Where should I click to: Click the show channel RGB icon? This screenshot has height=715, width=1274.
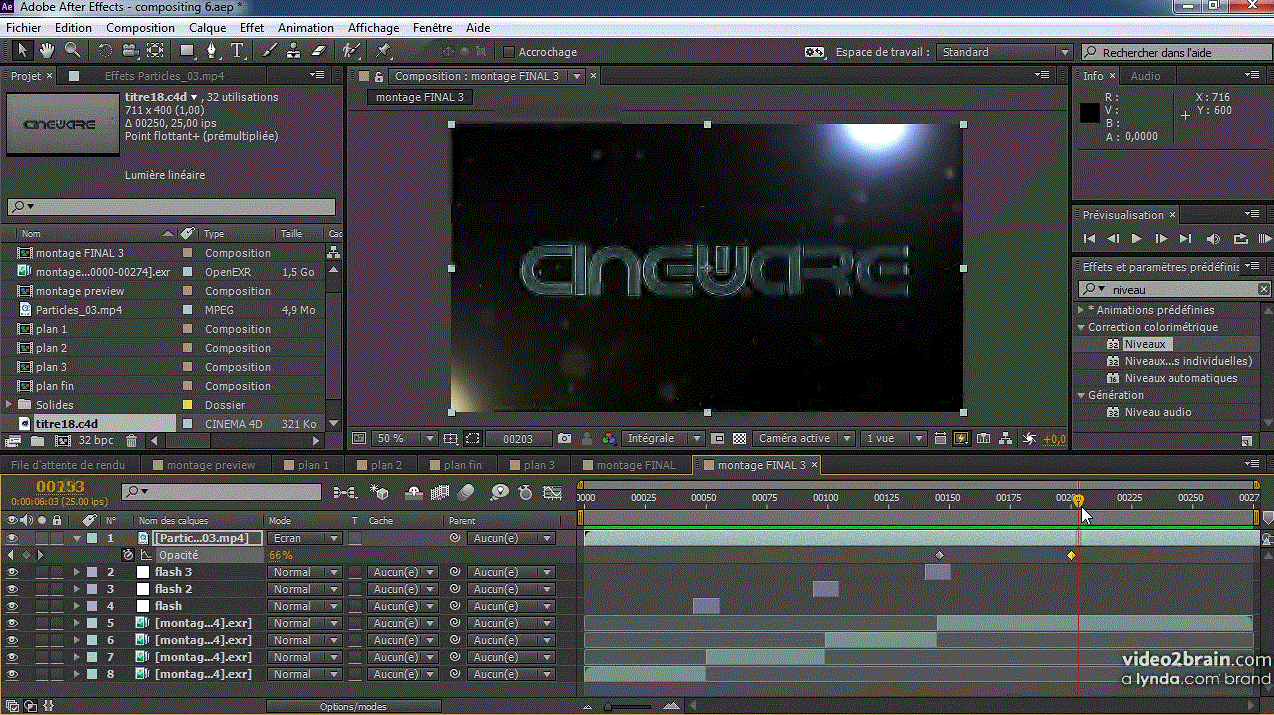point(609,438)
